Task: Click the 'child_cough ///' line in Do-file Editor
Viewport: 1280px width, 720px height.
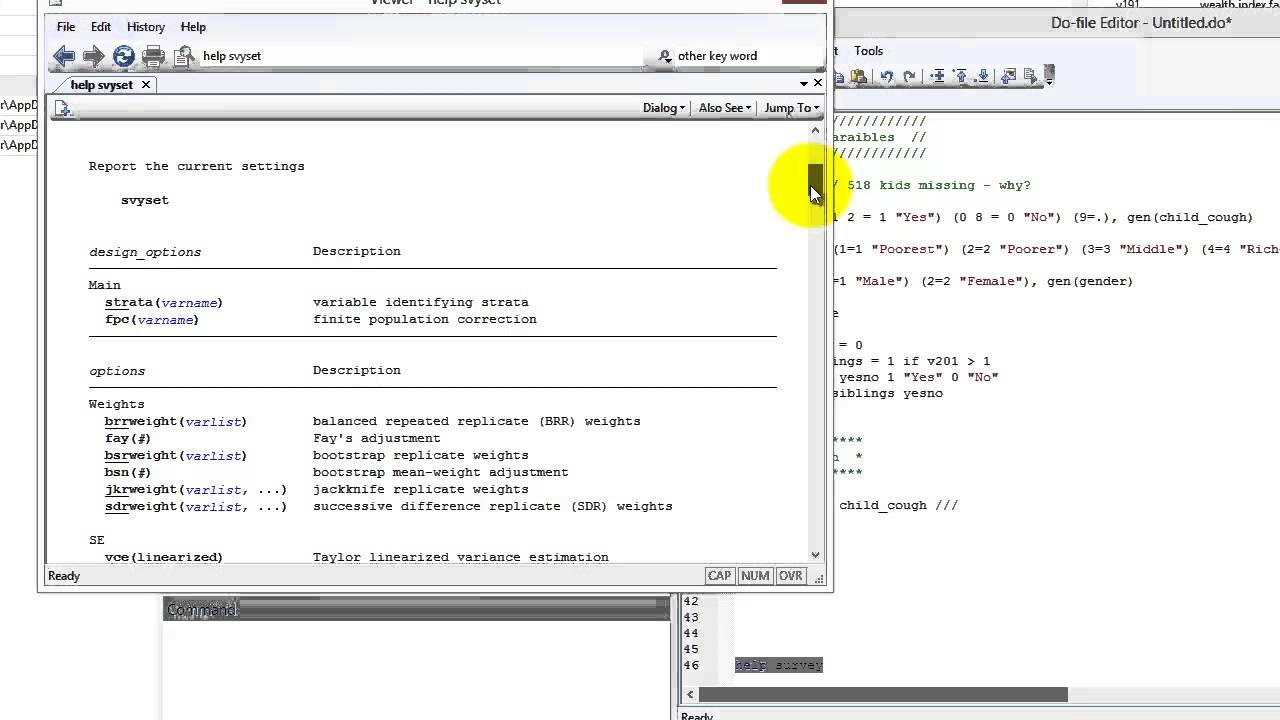Action: tap(898, 505)
